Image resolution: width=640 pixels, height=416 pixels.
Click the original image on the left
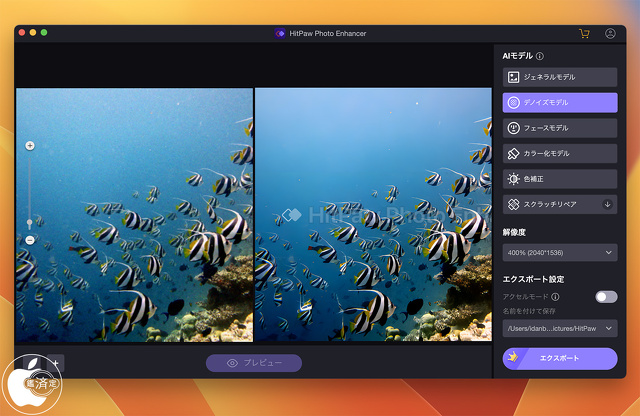[x=134, y=215]
